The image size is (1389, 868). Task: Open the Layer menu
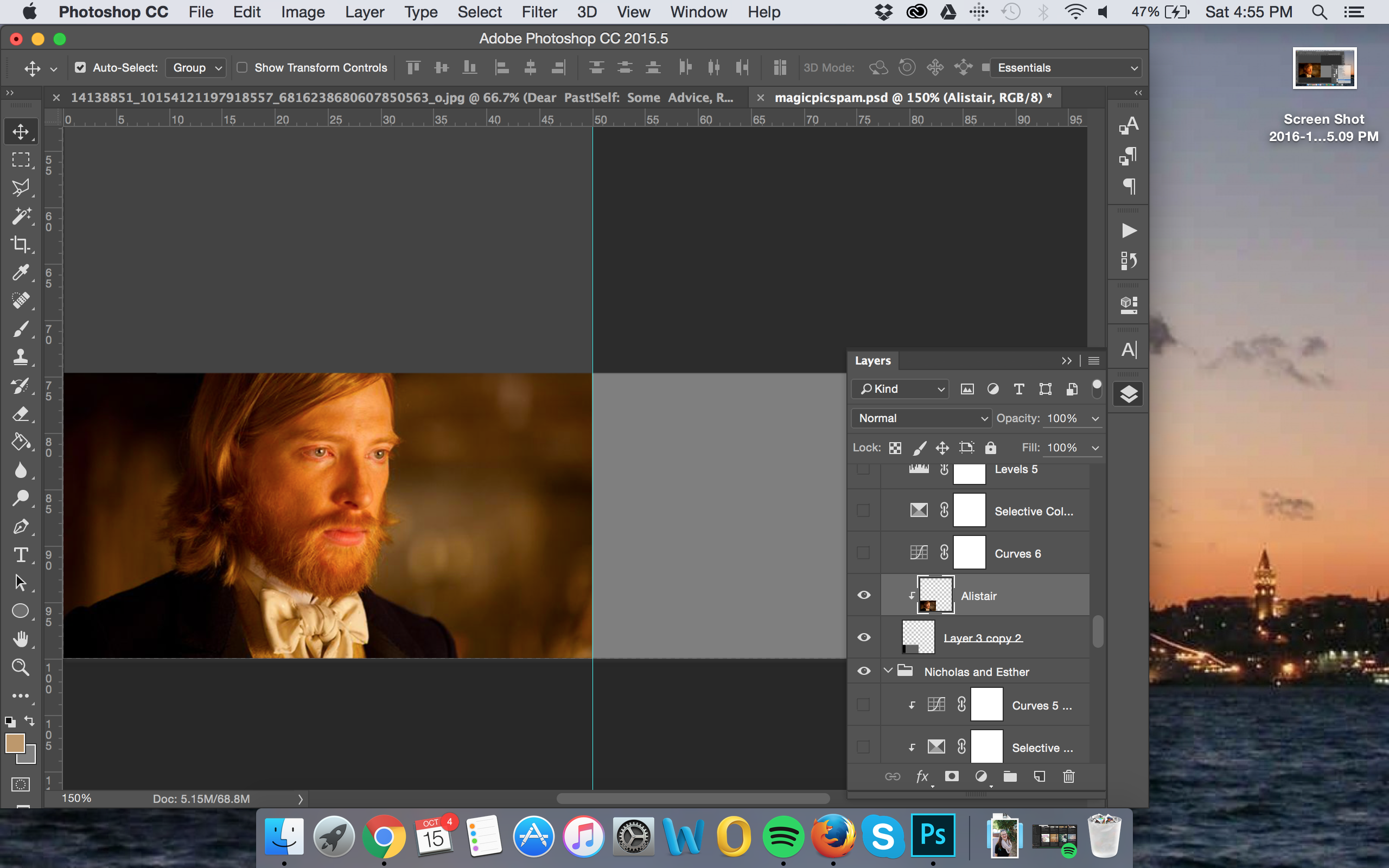coord(365,12)
